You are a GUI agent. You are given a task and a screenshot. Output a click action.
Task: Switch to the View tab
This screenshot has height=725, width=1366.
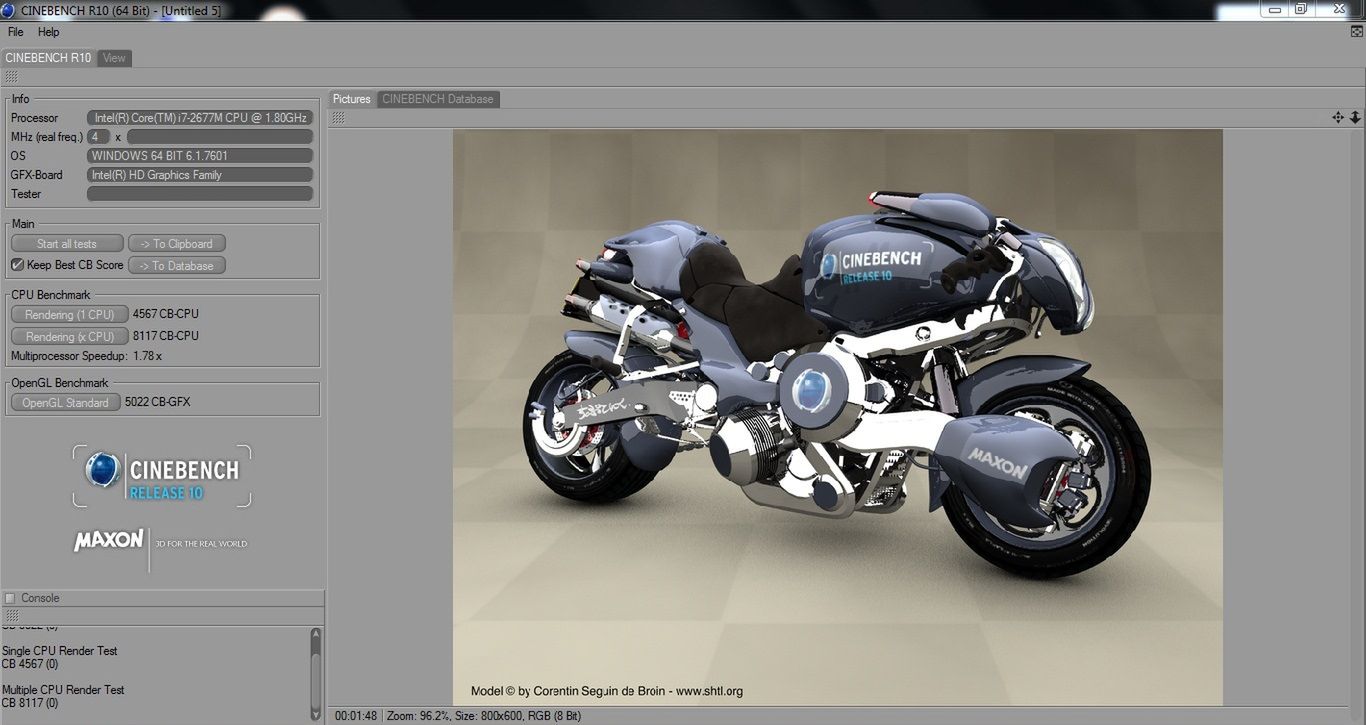point(115,58)
